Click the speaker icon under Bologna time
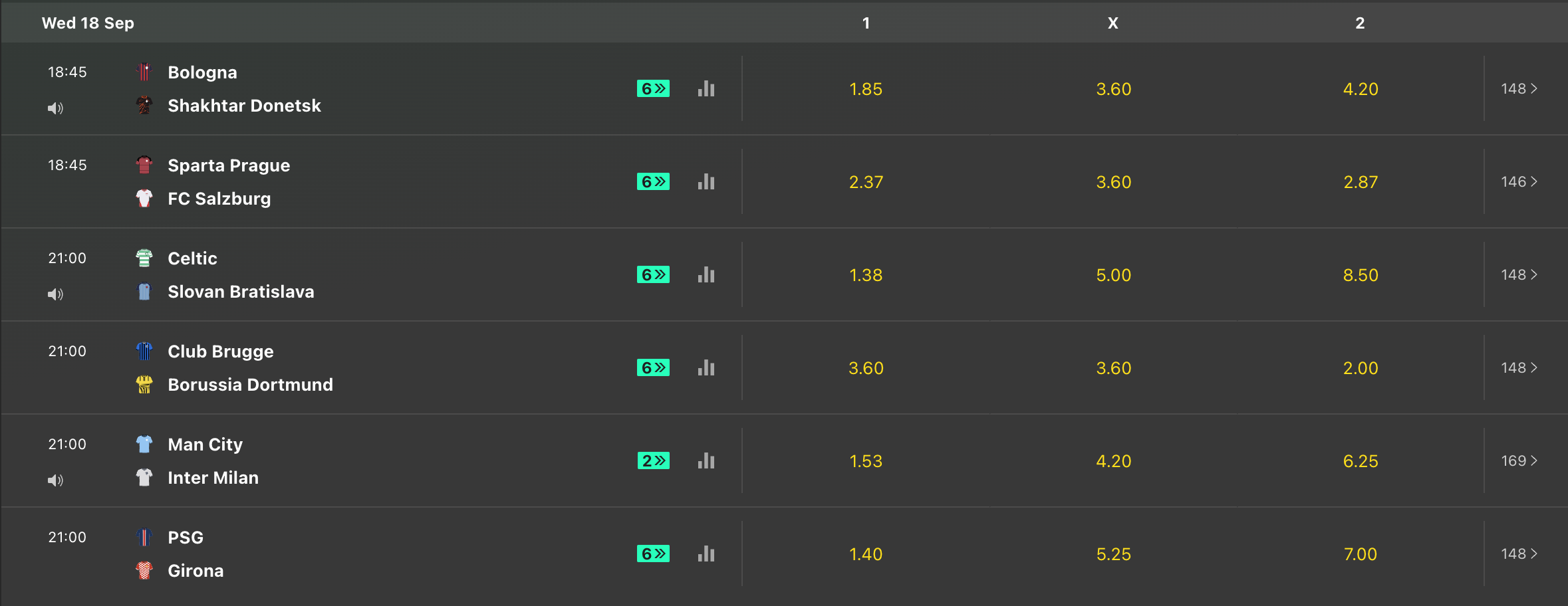1568x606 pixels. click(55, 108)
